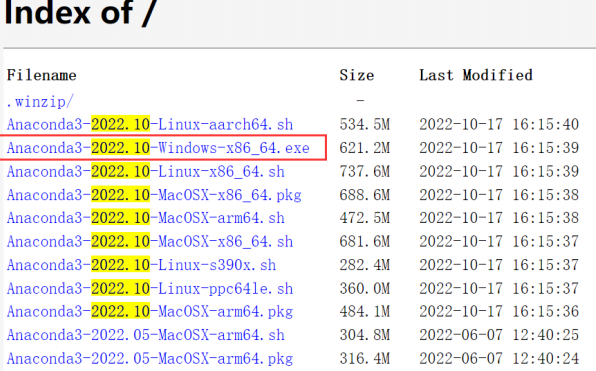Image resolution: width=596 pixels, height=371 pixels.
Task: Open the .winzip/ directory link
Action: [40, 101]
